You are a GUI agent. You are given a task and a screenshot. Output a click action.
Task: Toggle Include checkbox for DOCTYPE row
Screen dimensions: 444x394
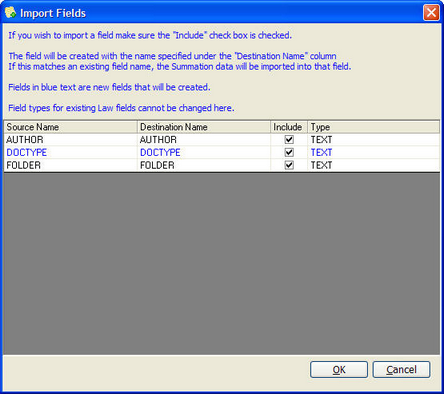(x=289, y=152)
